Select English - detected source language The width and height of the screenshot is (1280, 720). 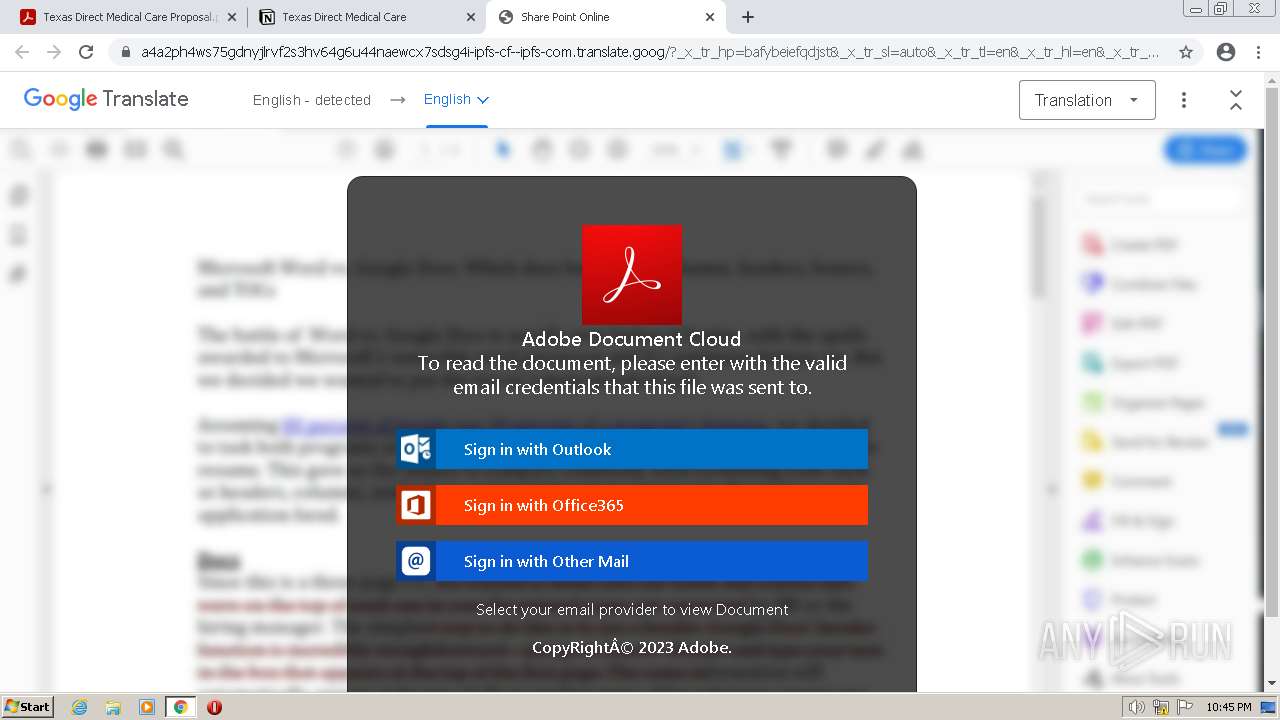click(x=312, y=100)
